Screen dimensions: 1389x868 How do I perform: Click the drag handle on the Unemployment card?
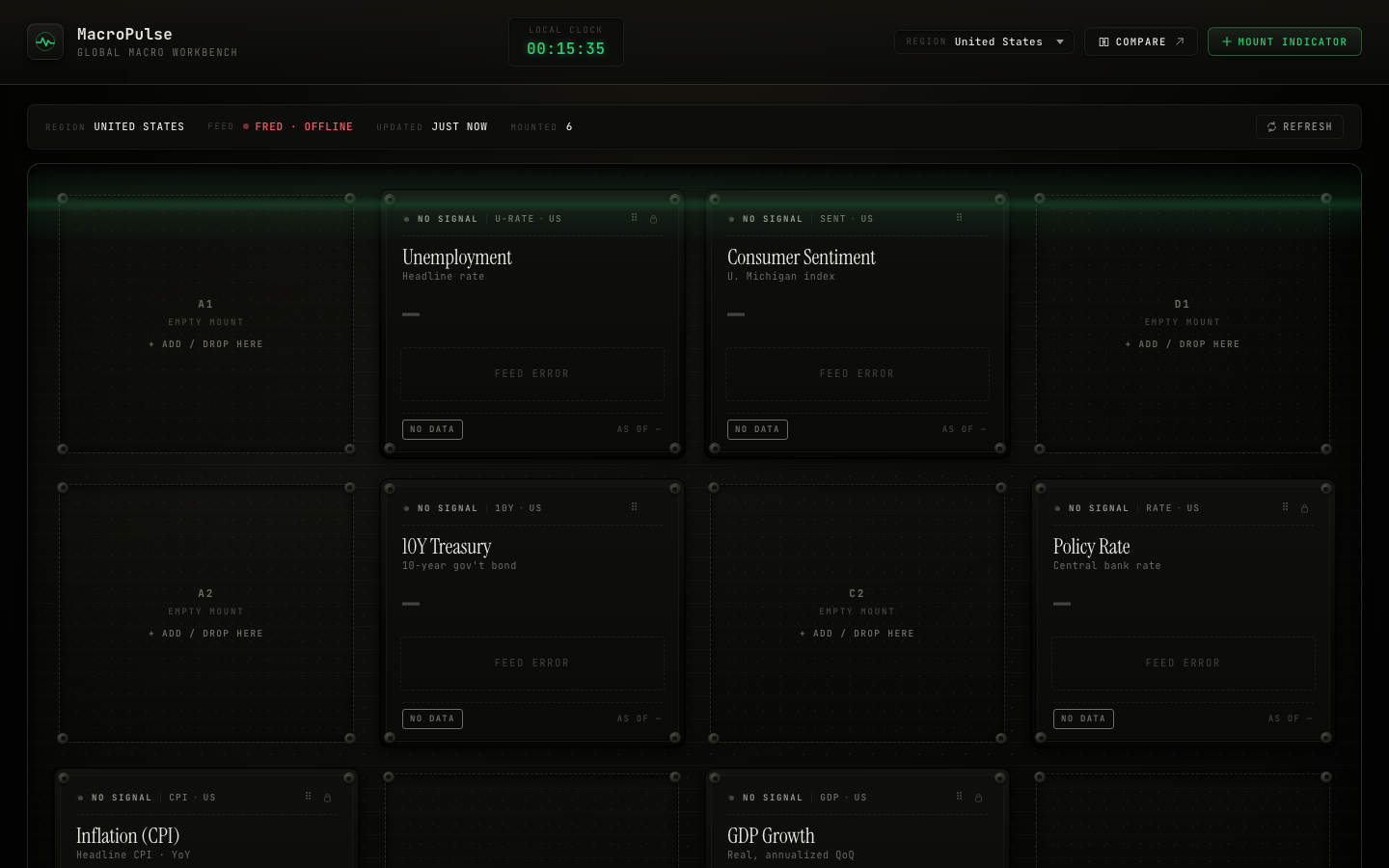(x=634, y=218)
